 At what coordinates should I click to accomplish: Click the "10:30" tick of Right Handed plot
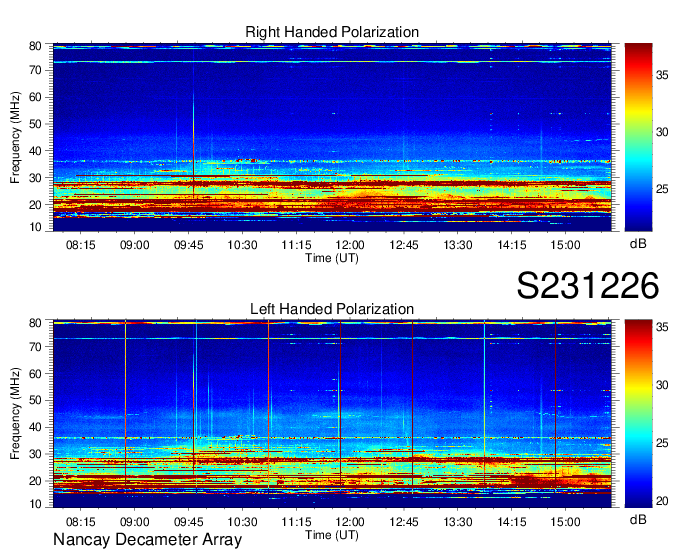coord(242,245)
